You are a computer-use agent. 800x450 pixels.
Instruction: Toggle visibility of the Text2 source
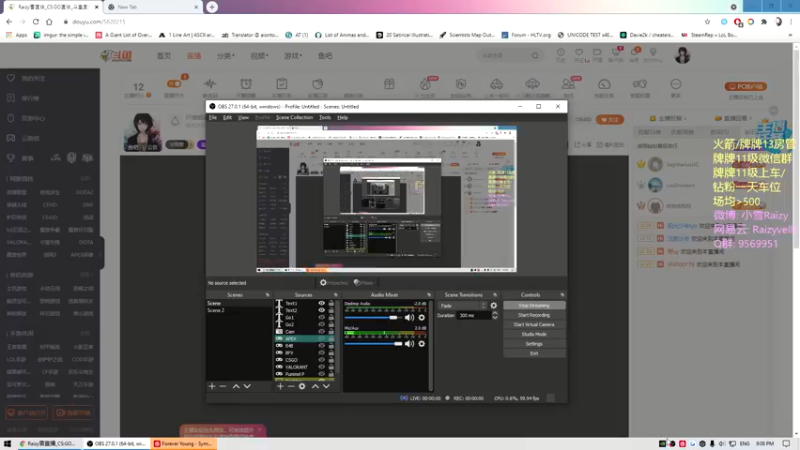point(321,310)
